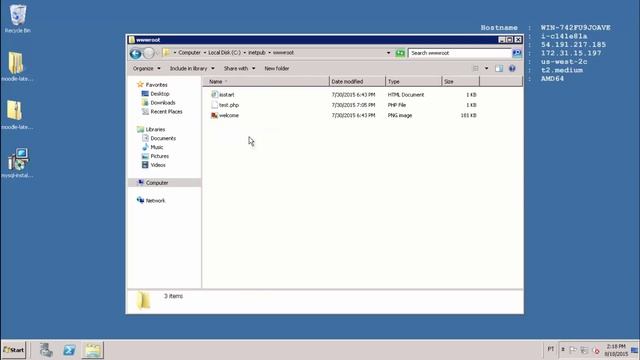
Task: Go back using the Explorer Back arrow
Action: (x=136, y=53)
